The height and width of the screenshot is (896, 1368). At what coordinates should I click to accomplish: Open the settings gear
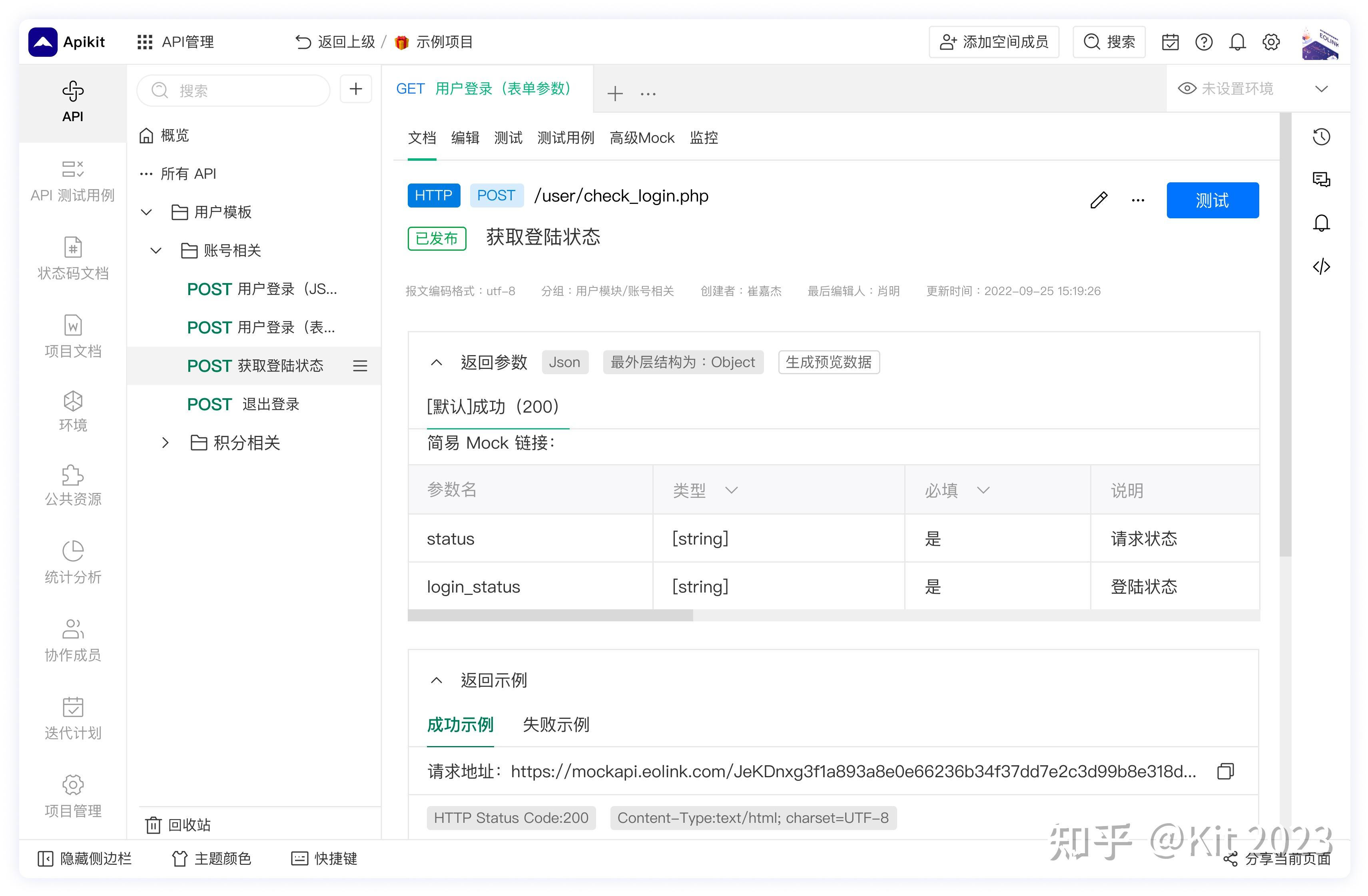(1271, 41)
